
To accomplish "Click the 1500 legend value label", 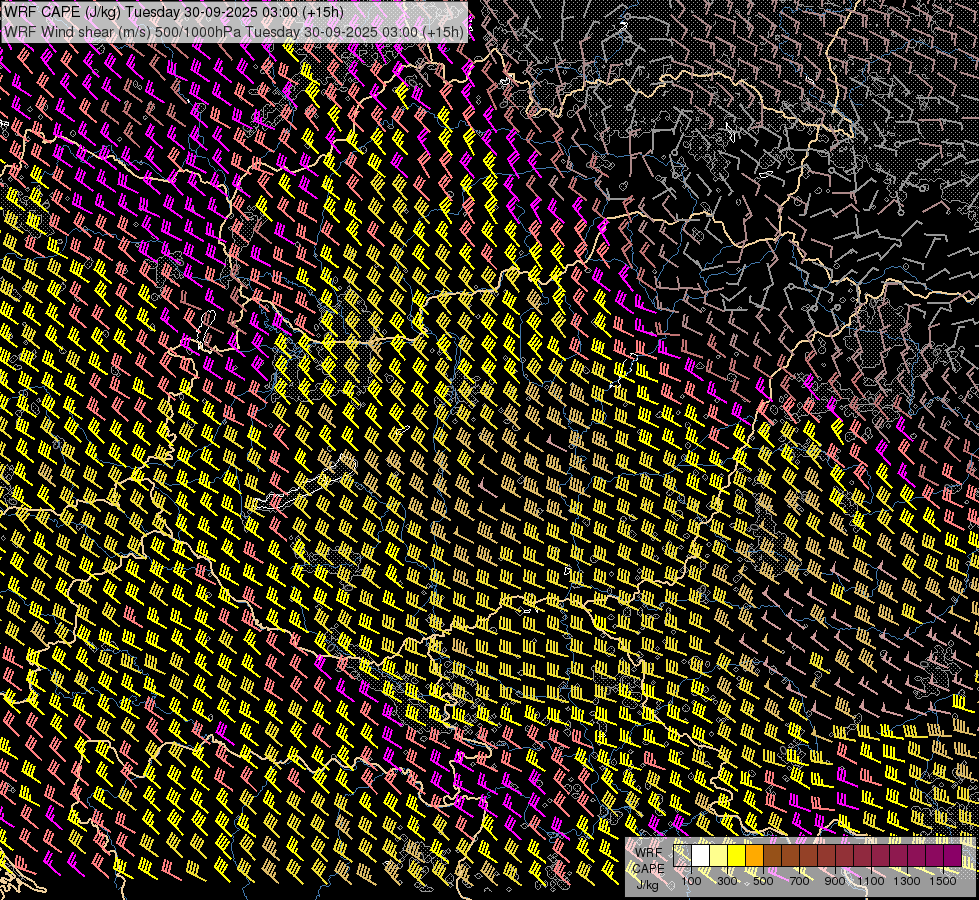I will point(943,881).
